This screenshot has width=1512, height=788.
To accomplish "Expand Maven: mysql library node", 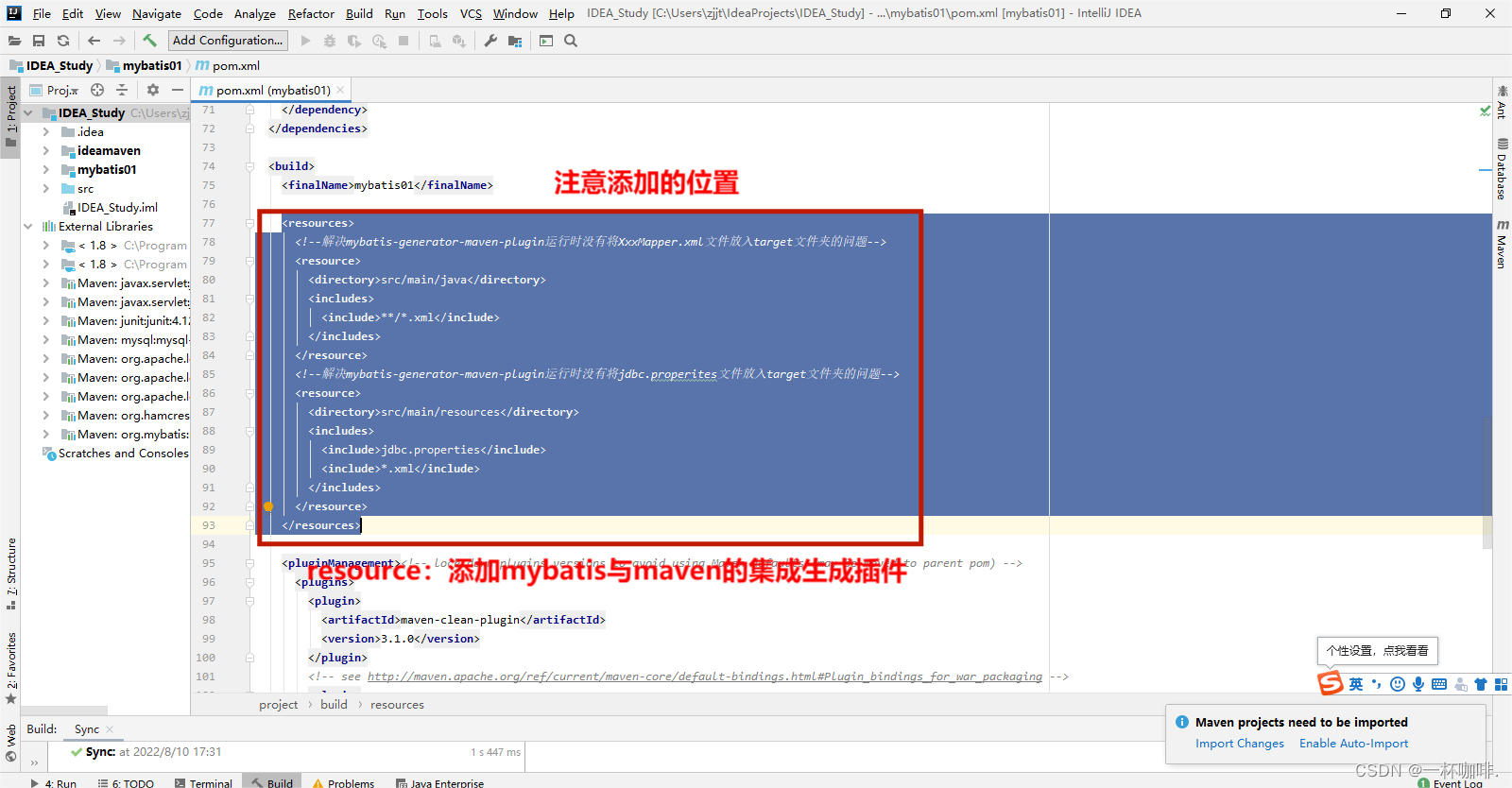I will [46, 339].
